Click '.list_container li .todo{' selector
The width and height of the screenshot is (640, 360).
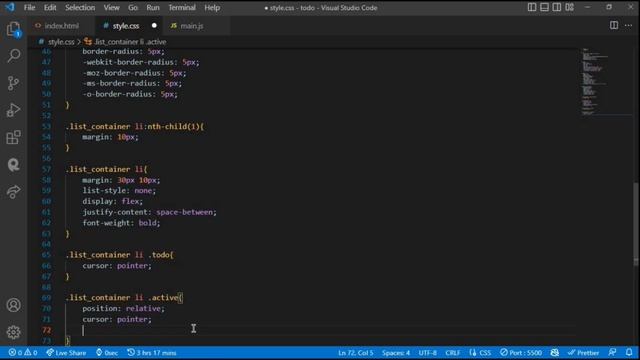pos(120,255)
